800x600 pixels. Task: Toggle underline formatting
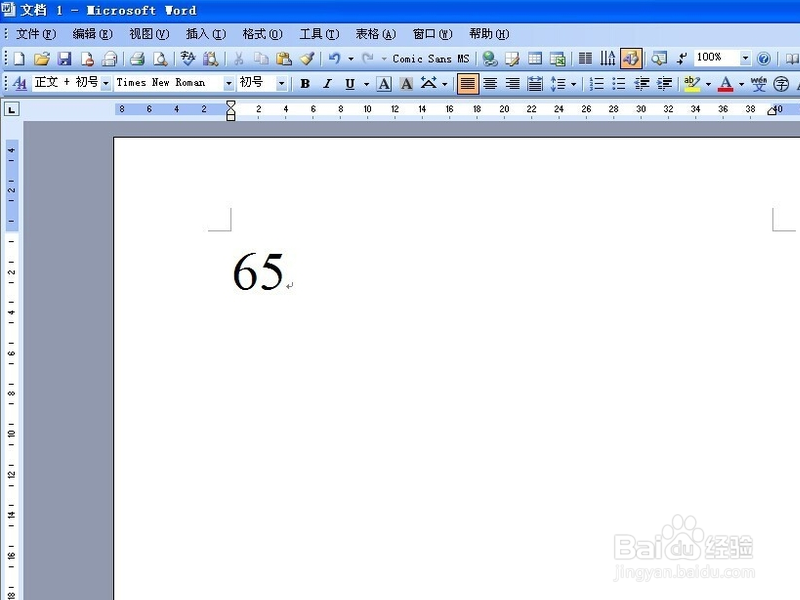coord(350,84)
